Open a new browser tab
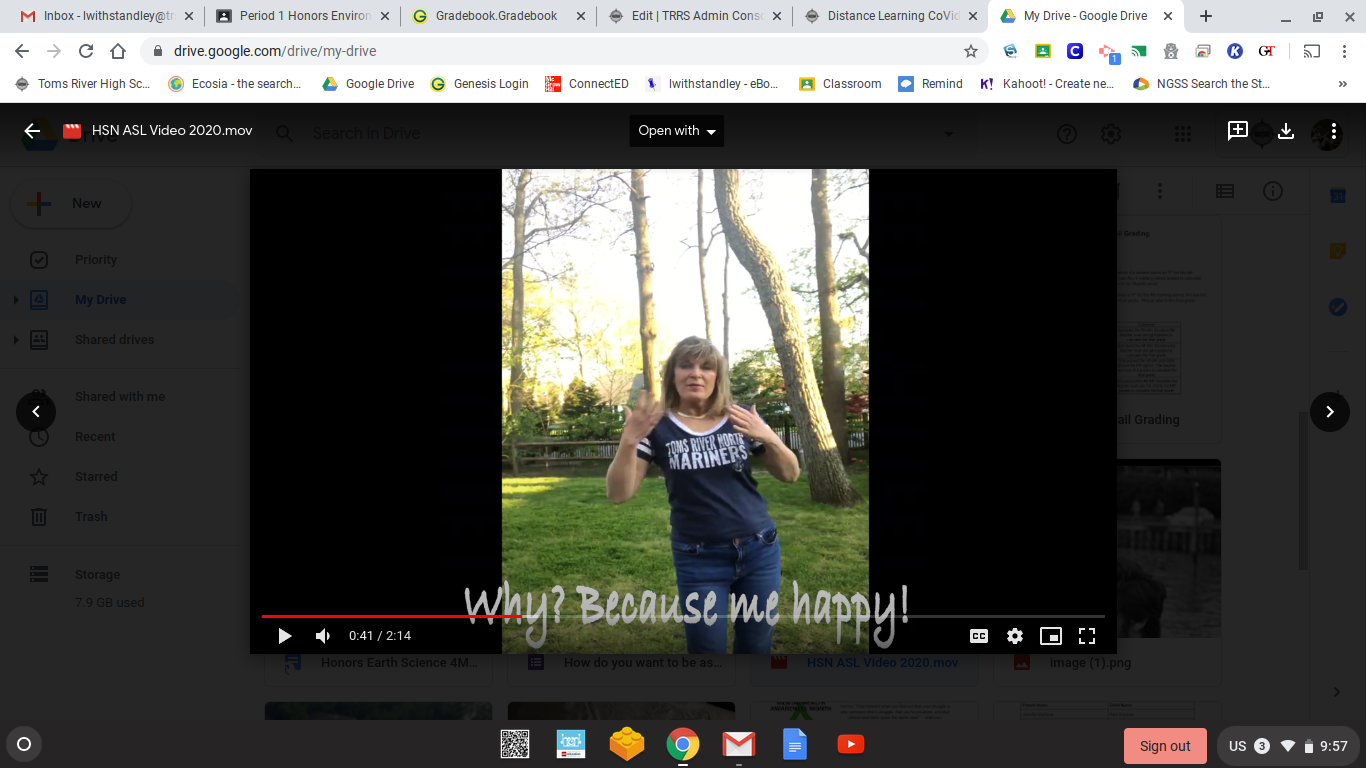The width and height of the screenshot is (1366, 768). [1206, 16]
